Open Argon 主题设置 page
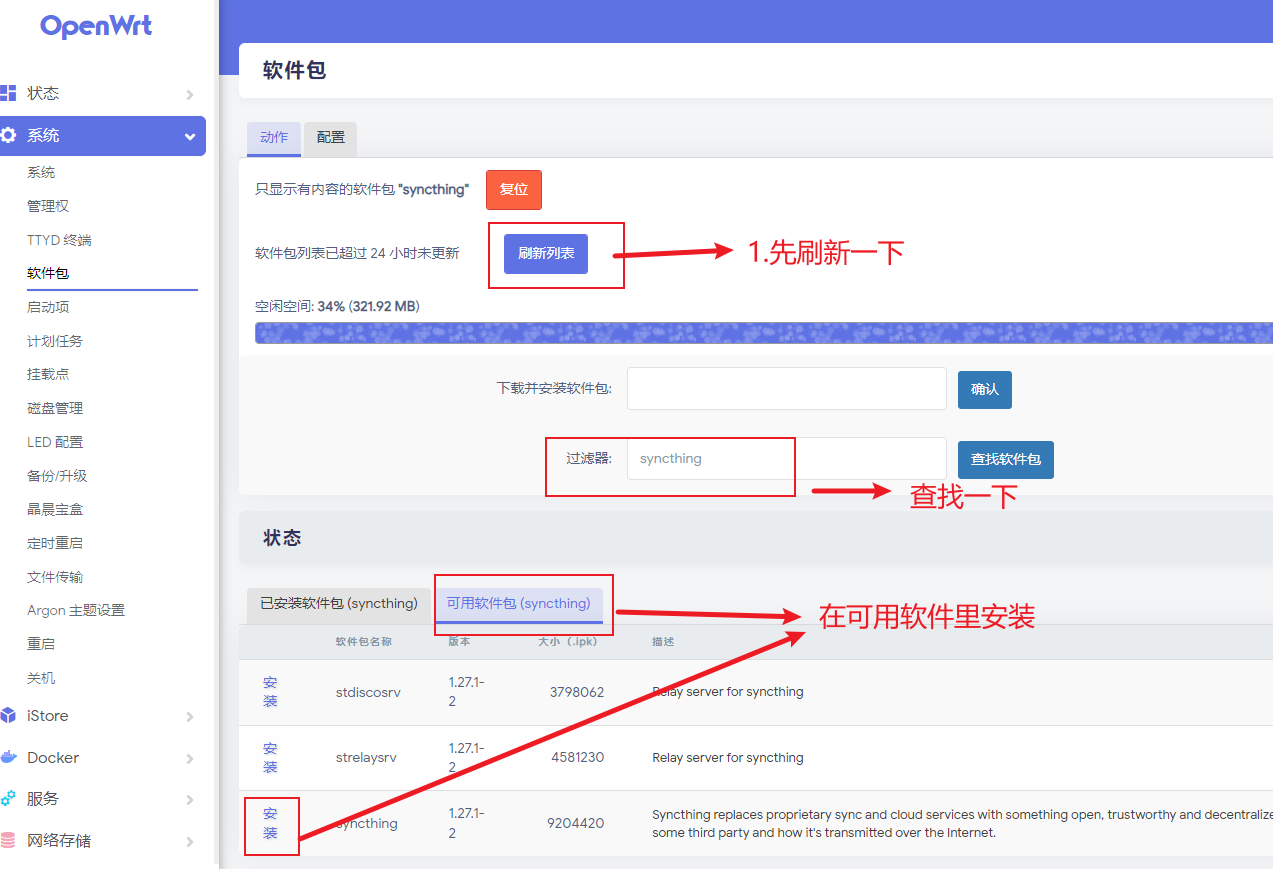The image size is (1273, 869). (76, 610)
